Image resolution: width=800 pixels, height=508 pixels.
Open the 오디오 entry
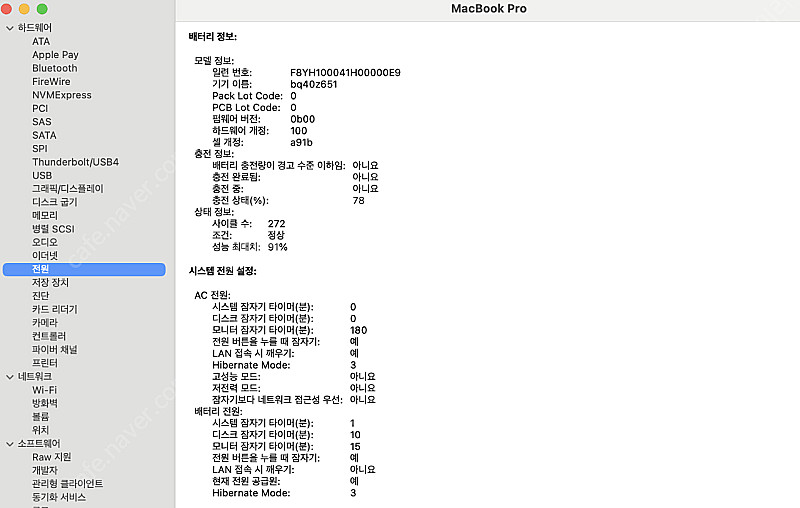45,242
